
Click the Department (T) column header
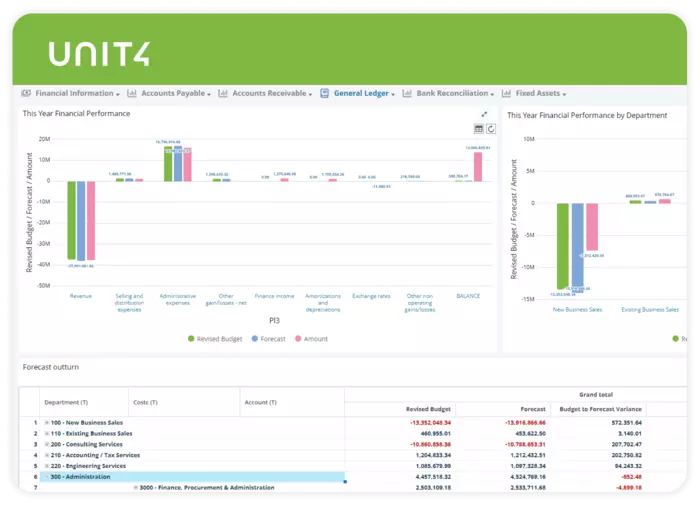point(65,402)
